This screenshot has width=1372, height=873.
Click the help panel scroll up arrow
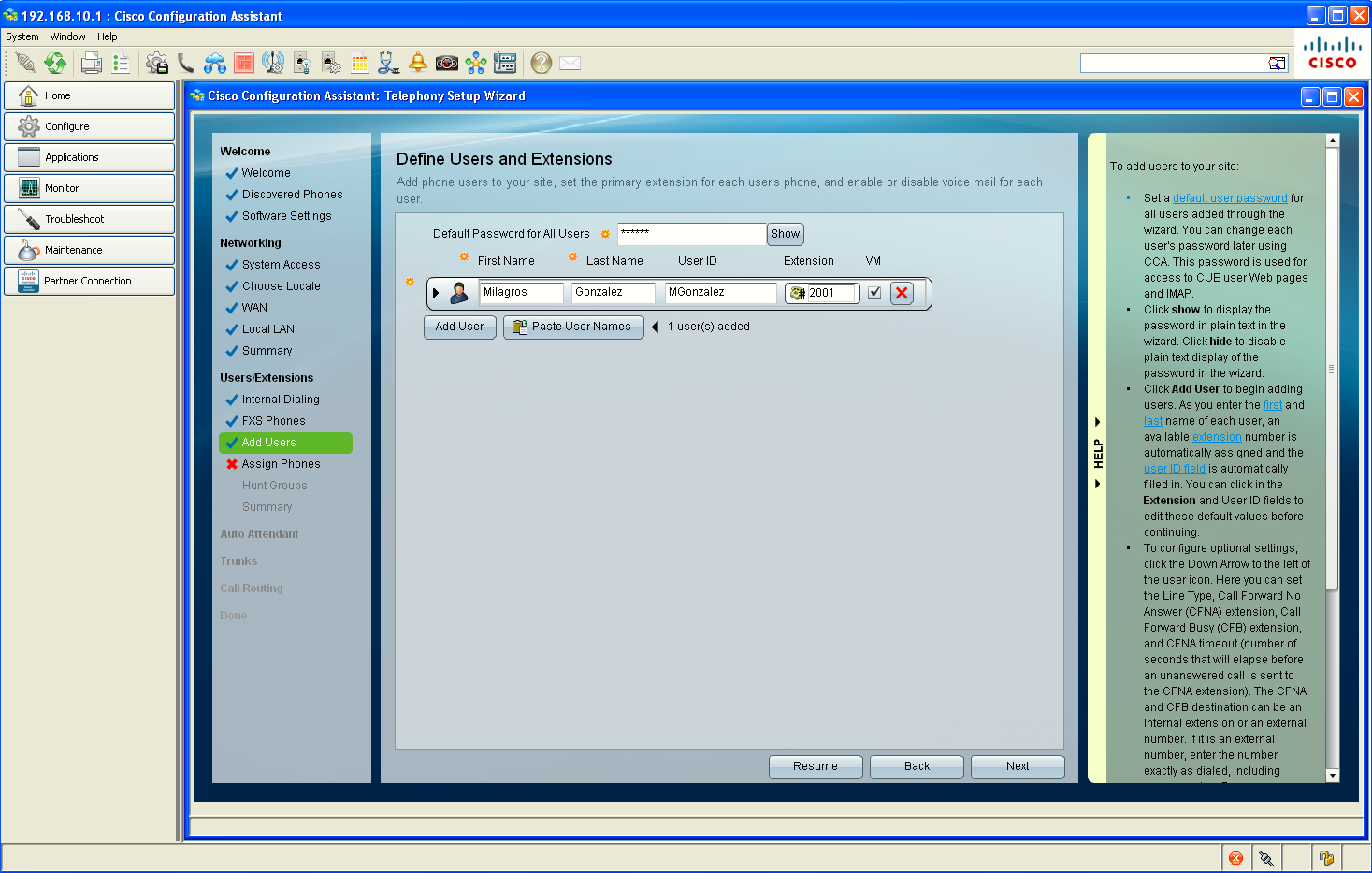(1333, 140)
